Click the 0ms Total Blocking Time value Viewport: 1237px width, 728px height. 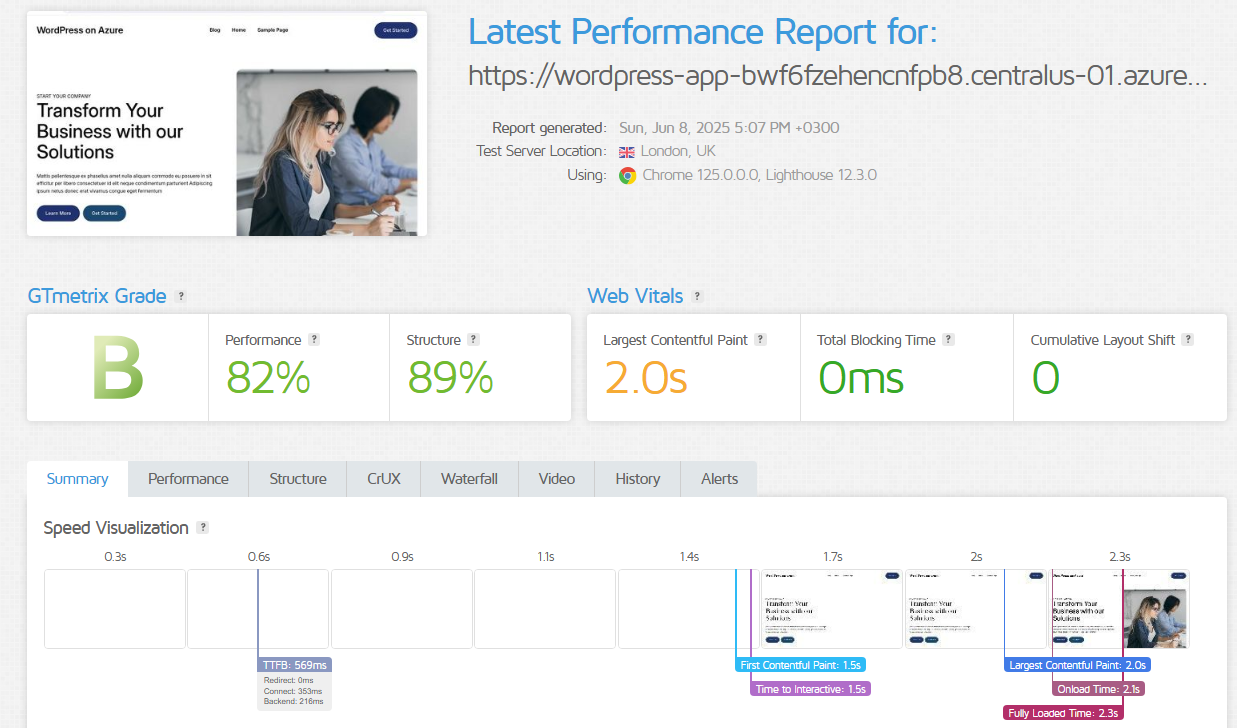(x=861, y=378)
